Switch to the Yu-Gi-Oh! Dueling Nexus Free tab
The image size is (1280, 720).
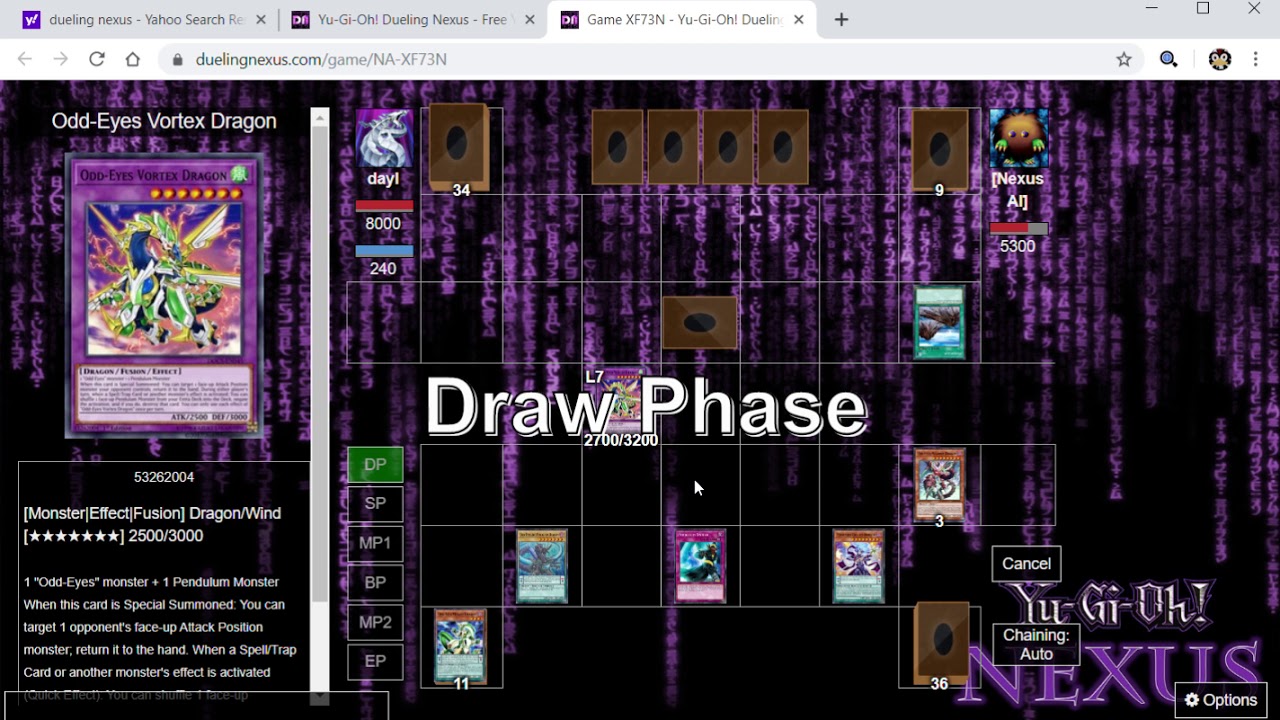click(x=412, y=20)
